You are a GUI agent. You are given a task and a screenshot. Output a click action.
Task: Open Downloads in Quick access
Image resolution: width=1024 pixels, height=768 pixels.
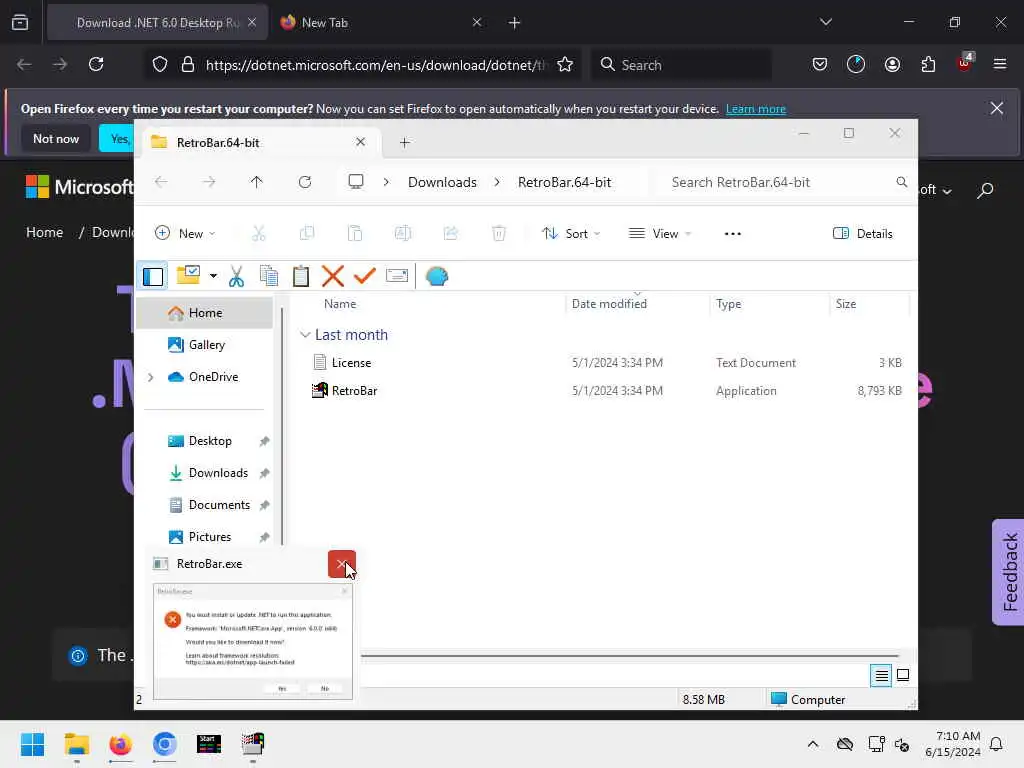(217, 473)
